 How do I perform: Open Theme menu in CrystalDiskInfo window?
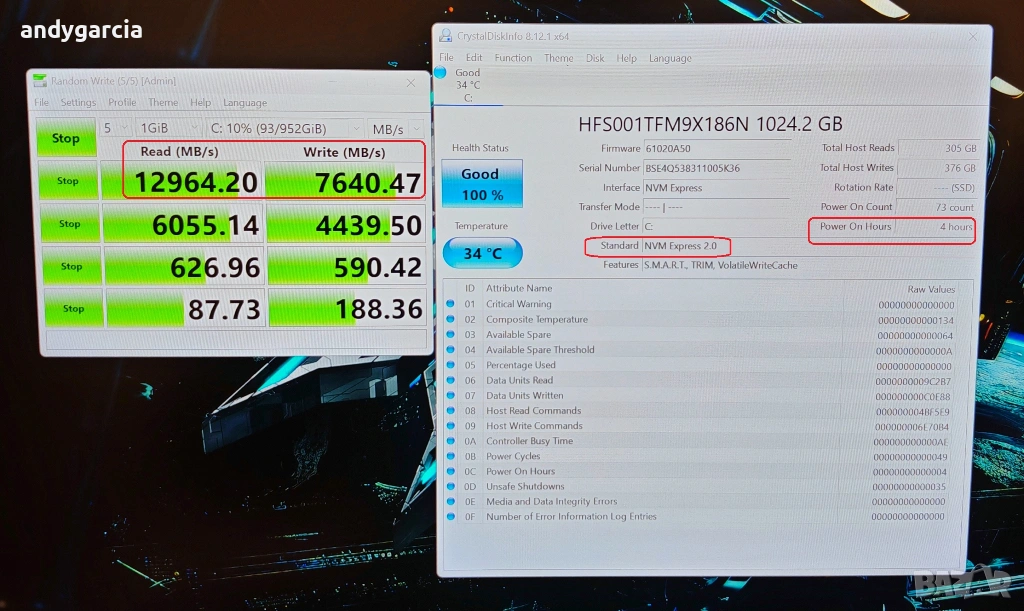558,58
